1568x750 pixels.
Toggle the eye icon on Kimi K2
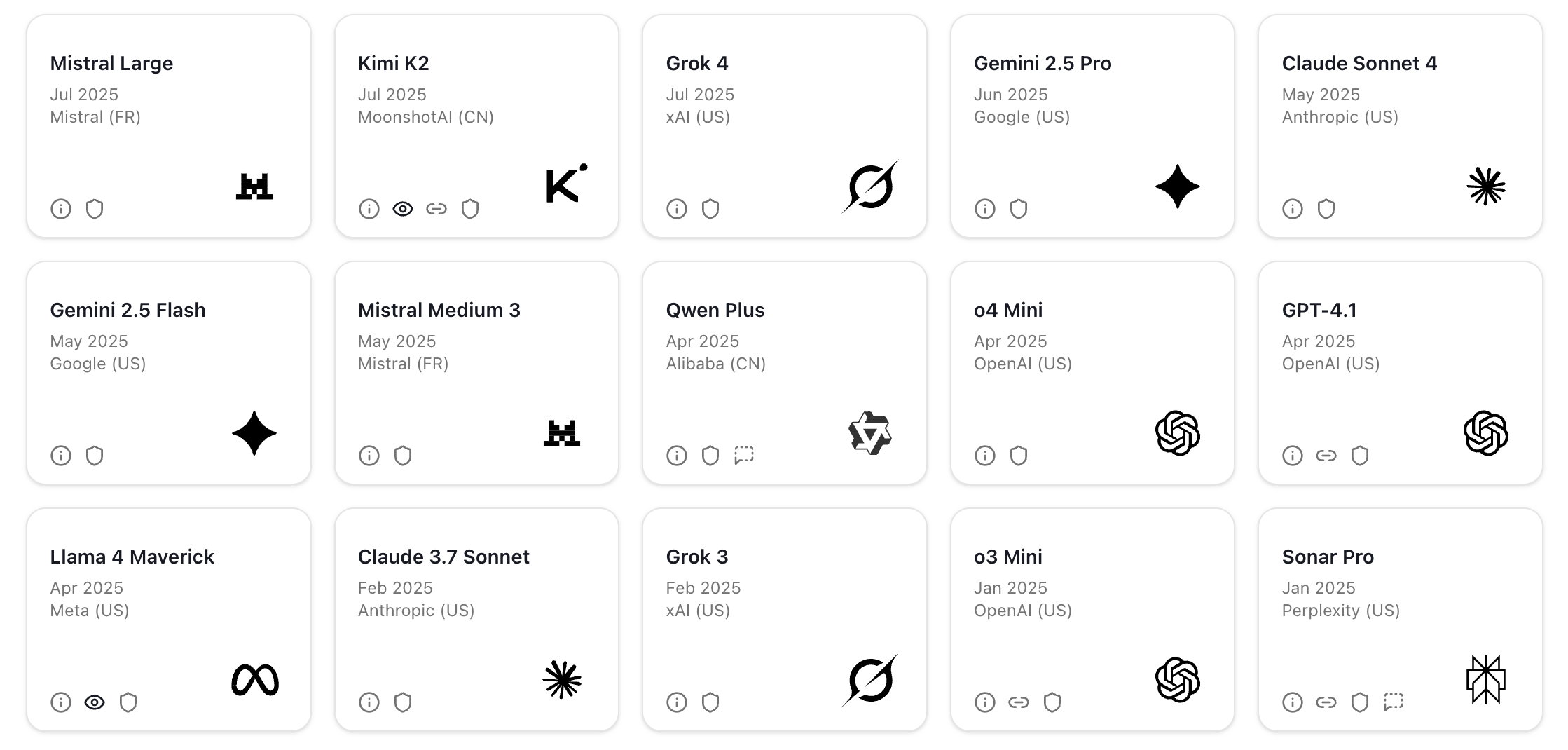(x=403, y=208)
